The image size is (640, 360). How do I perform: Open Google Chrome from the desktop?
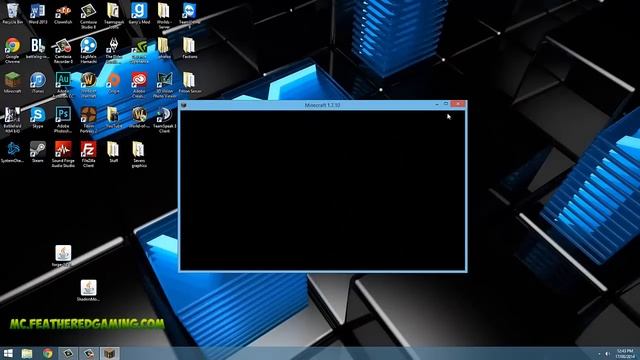(12, 51)
